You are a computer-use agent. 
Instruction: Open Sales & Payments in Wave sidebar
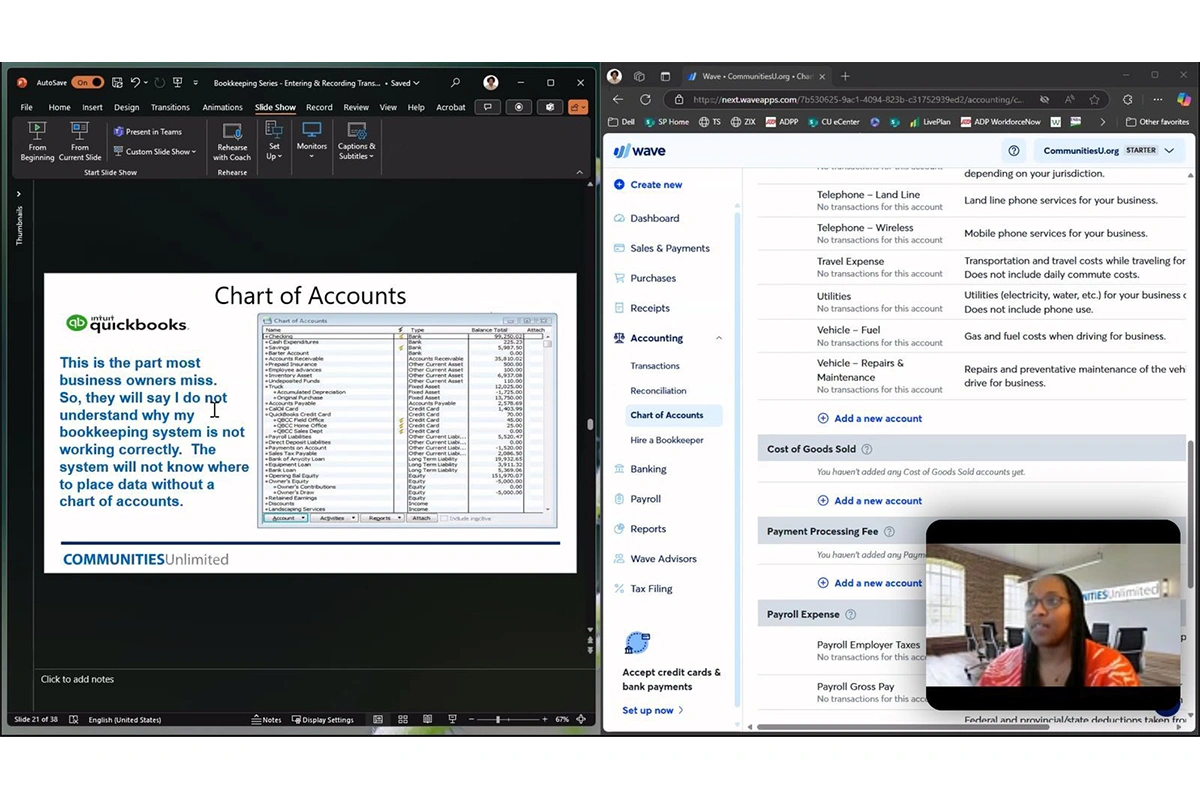coord(662,248)
